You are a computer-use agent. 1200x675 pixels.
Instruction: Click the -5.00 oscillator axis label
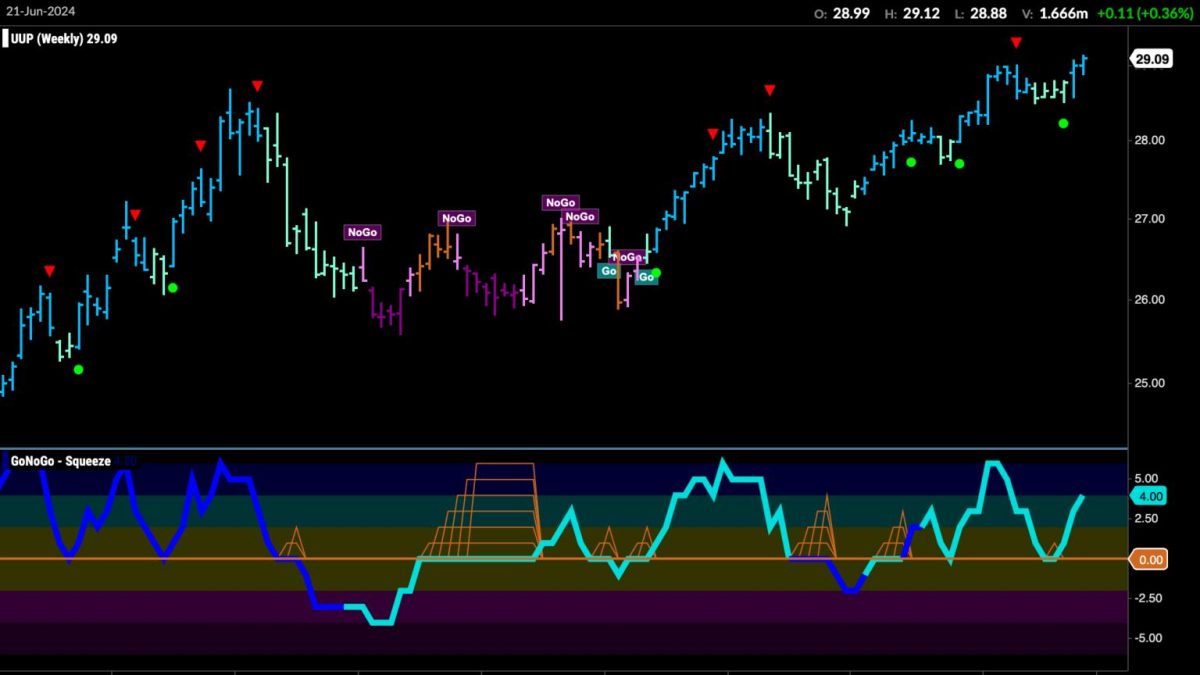(1146, 638)
